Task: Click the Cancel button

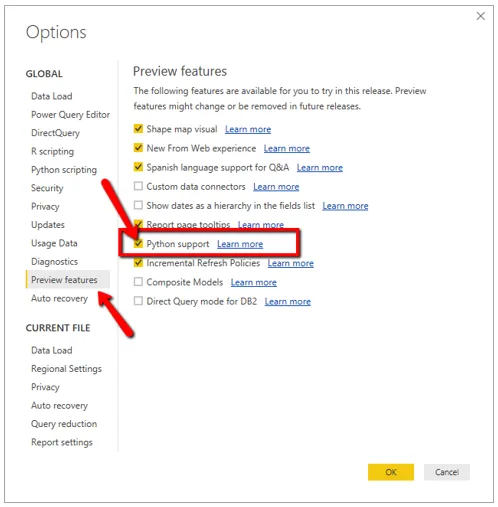Action: tap(447, 472)
